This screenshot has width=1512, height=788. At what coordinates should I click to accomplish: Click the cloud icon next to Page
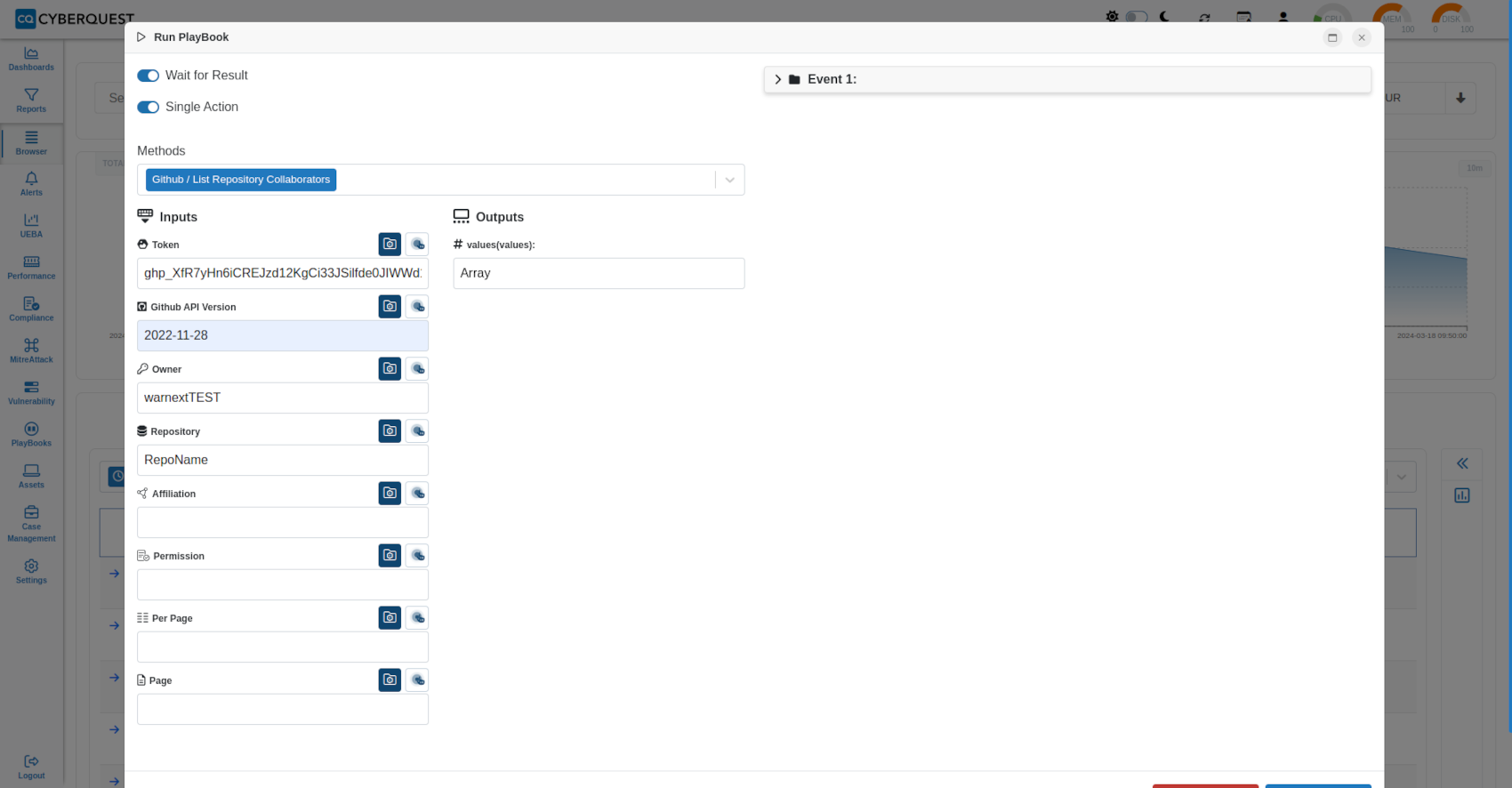pyautogui.click(x=417, y=679)
